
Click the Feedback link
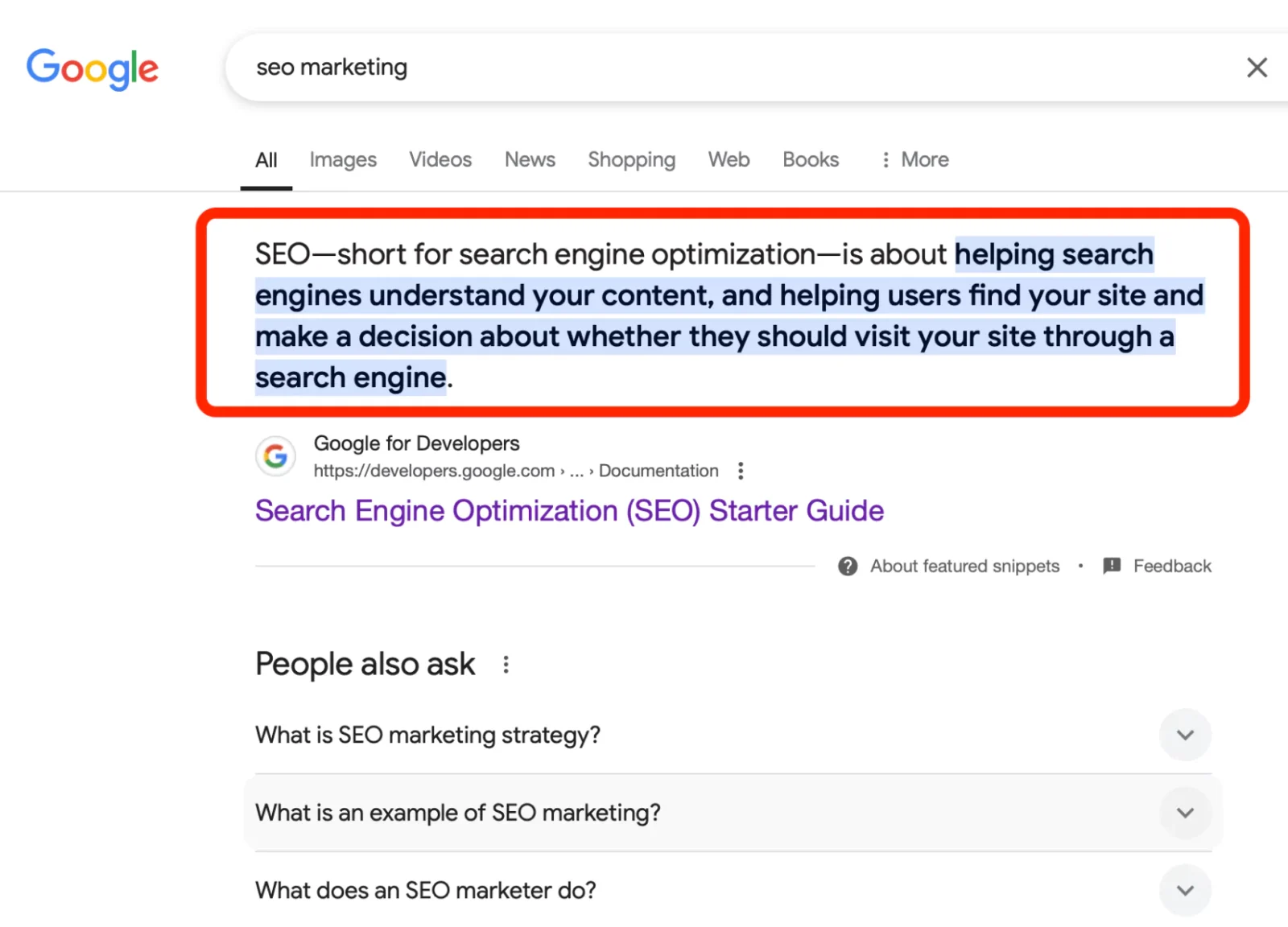click(x=1172, y=566)
